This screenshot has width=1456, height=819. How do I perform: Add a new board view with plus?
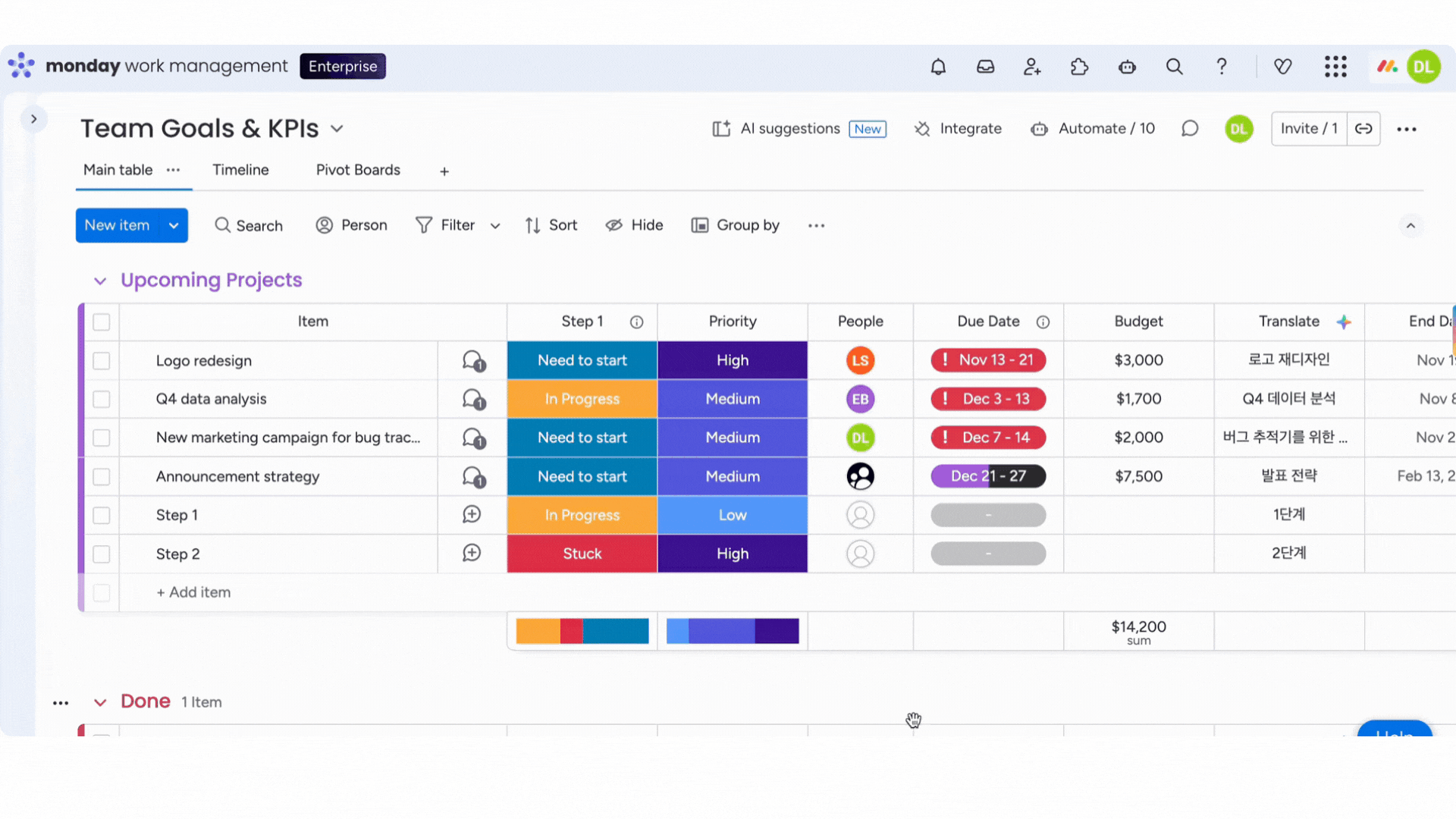[x=444, y=171]
